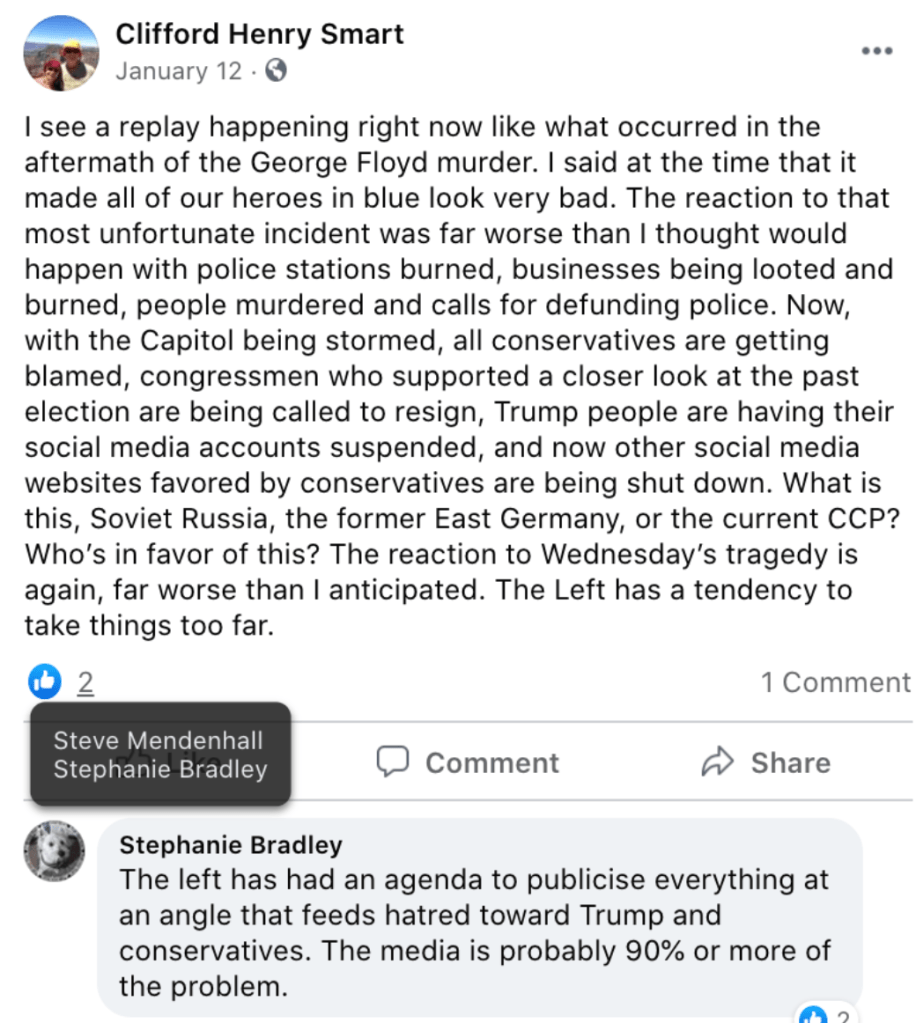Click the reaction count on Stephanie's comment
Screen dimensions: 916x1023
tap(841, 1014)
